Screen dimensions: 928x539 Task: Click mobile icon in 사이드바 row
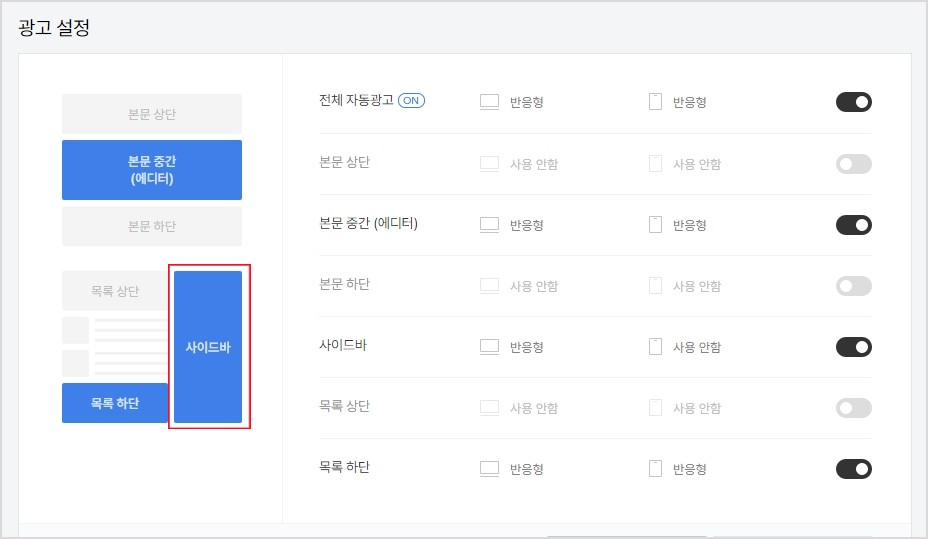coord(655,347)
